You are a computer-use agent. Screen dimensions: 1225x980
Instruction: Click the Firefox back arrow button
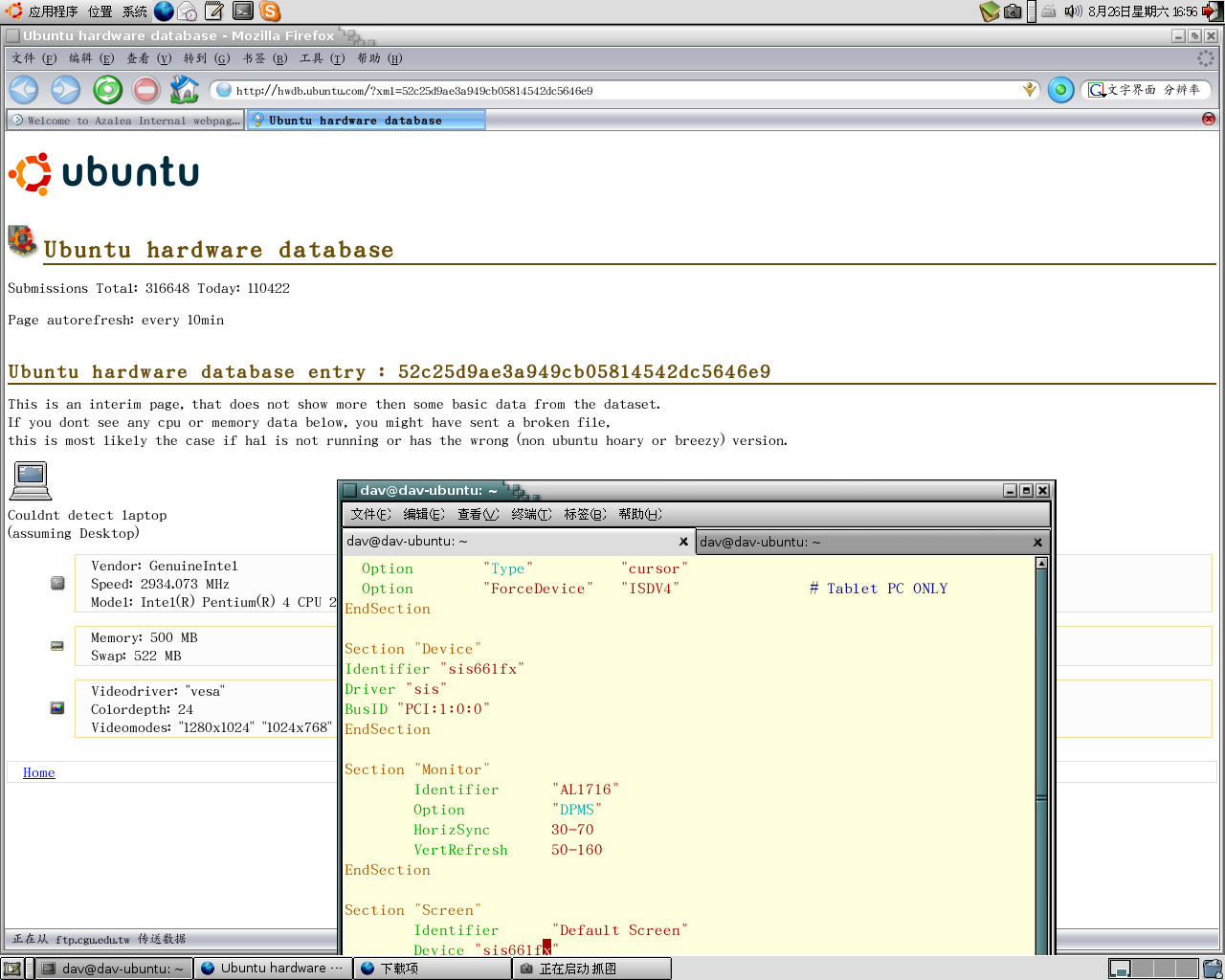[x=24, y=90]
